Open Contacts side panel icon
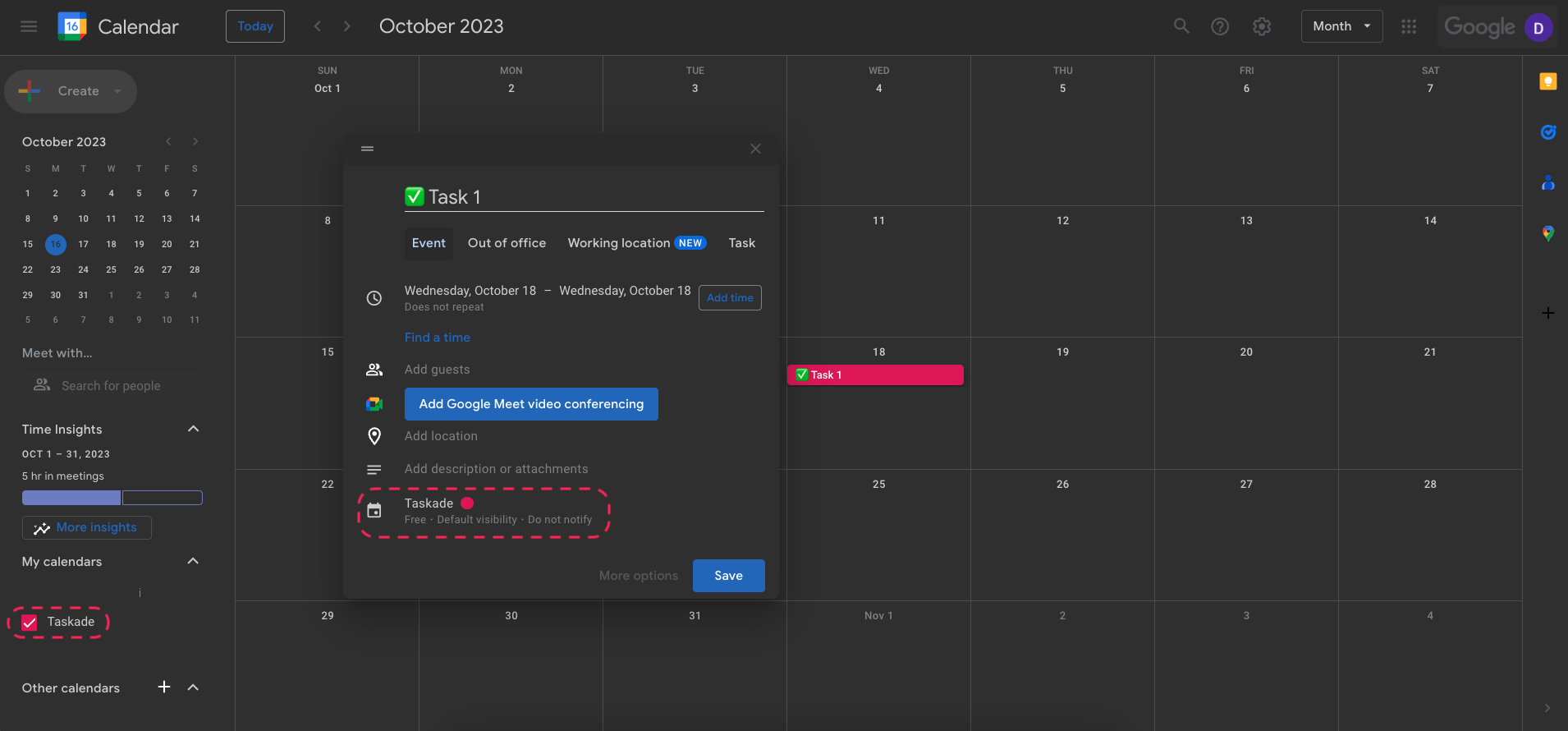 pyautogui.click(x=1548, y=183)
